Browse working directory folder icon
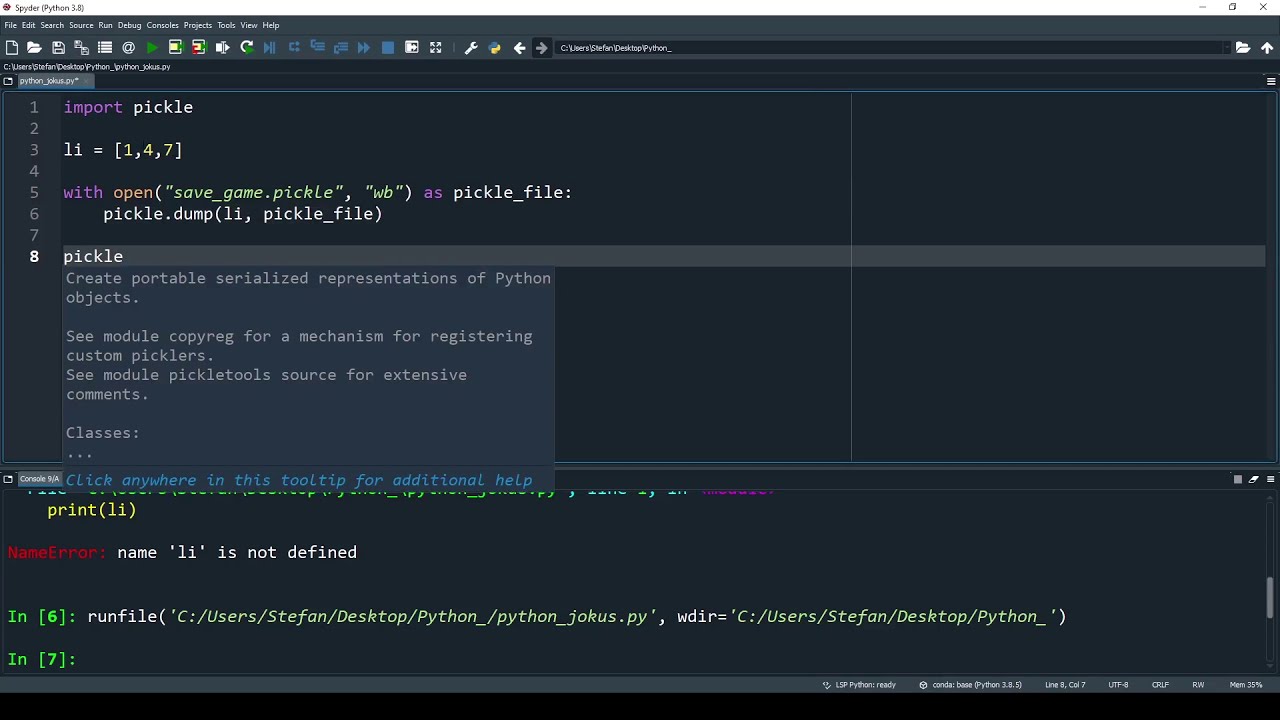Screen dimensions: 1280x720 pyautogui.click(x=1243, y=47)
